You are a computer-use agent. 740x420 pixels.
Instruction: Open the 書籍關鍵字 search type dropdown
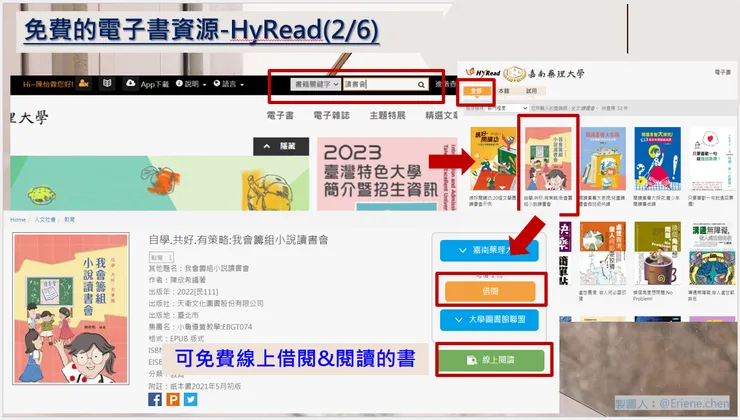[x=315, y=84]
